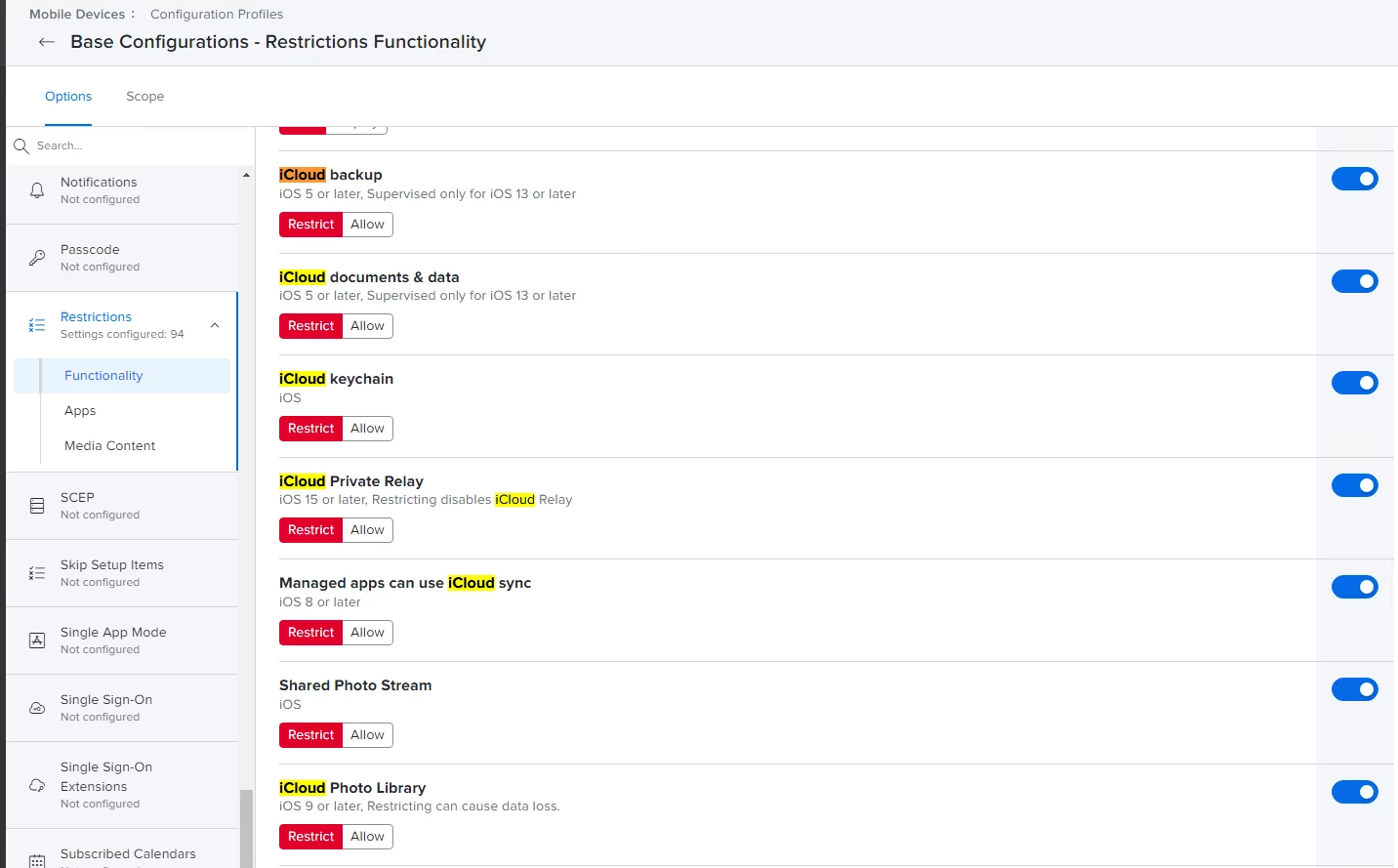Click the search magnifier icon
The height and width of the screenshot is (868, 1398).
click(x=21, y=146)
